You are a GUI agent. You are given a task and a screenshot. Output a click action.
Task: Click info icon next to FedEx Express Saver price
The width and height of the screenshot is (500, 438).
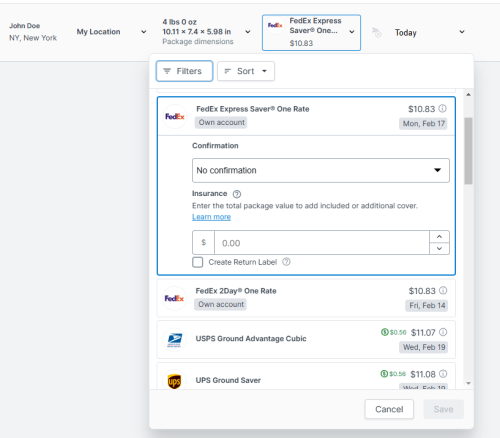[442, 109]
